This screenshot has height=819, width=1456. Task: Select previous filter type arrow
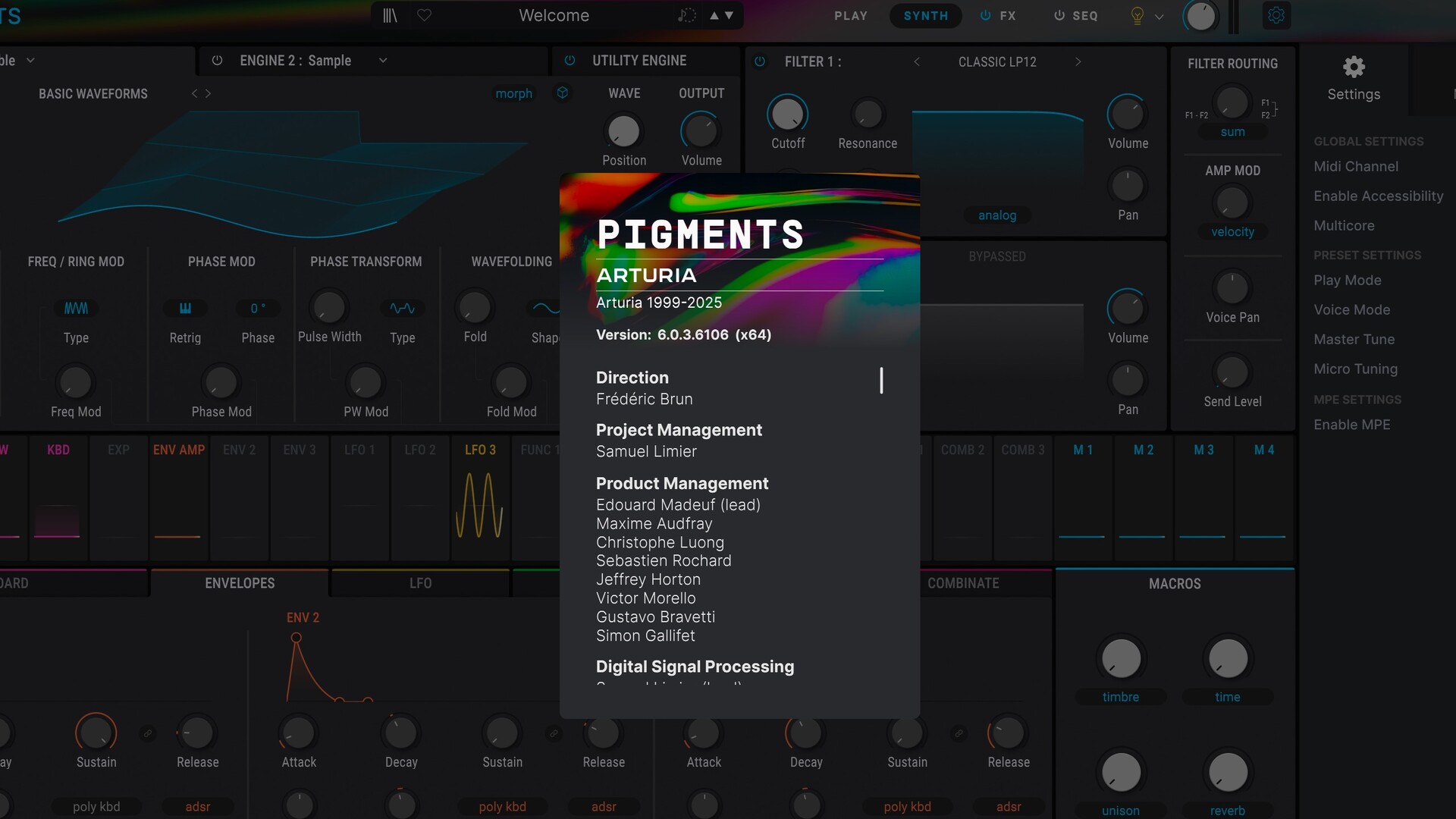coord(917,61)
